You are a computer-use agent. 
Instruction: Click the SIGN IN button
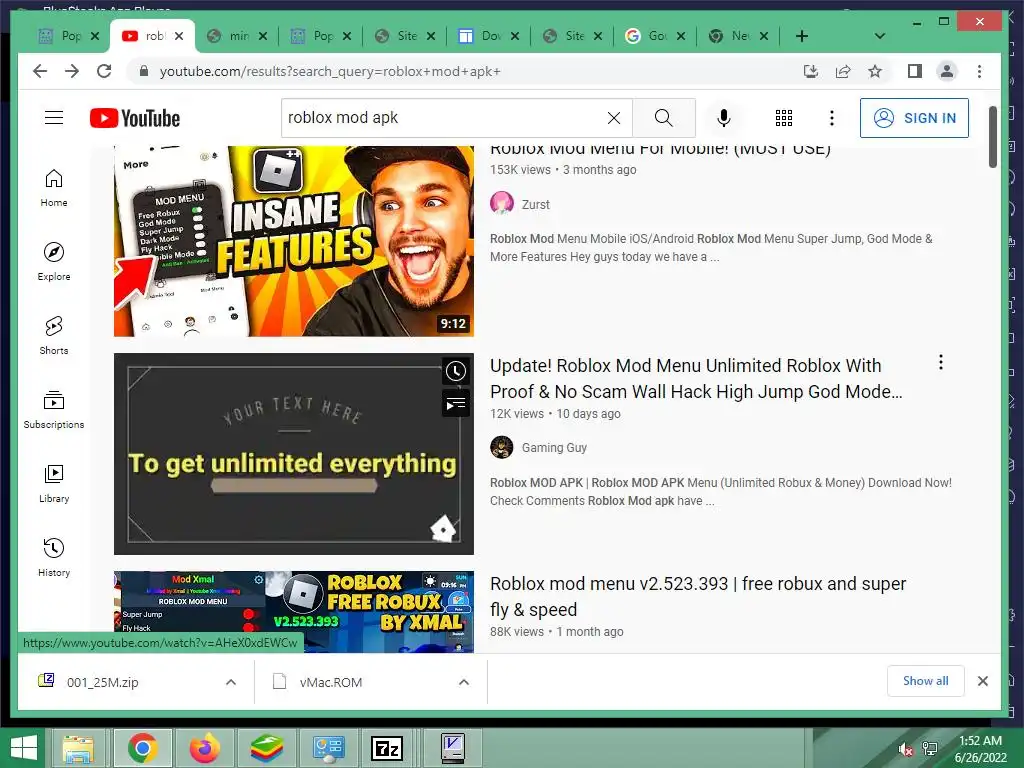[x=914, y=118]
